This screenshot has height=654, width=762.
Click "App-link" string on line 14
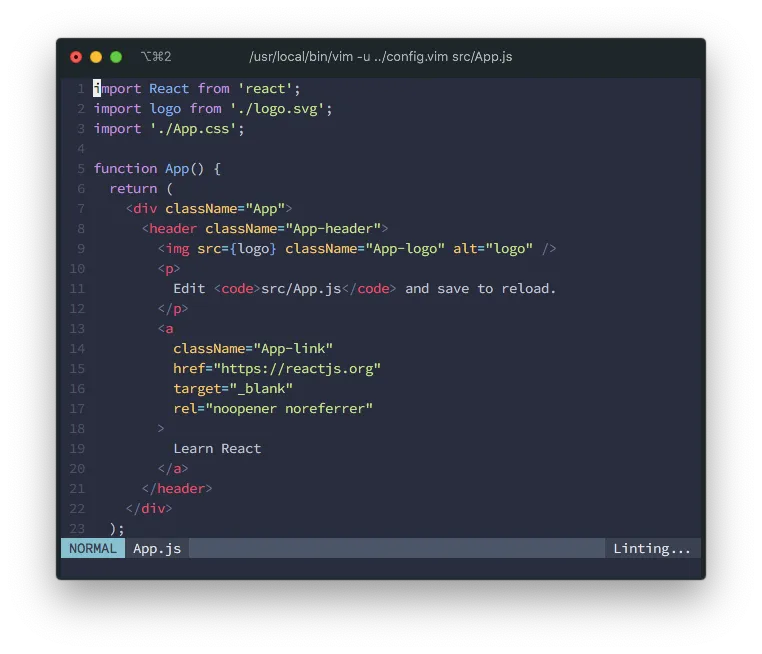pos(293,348)
